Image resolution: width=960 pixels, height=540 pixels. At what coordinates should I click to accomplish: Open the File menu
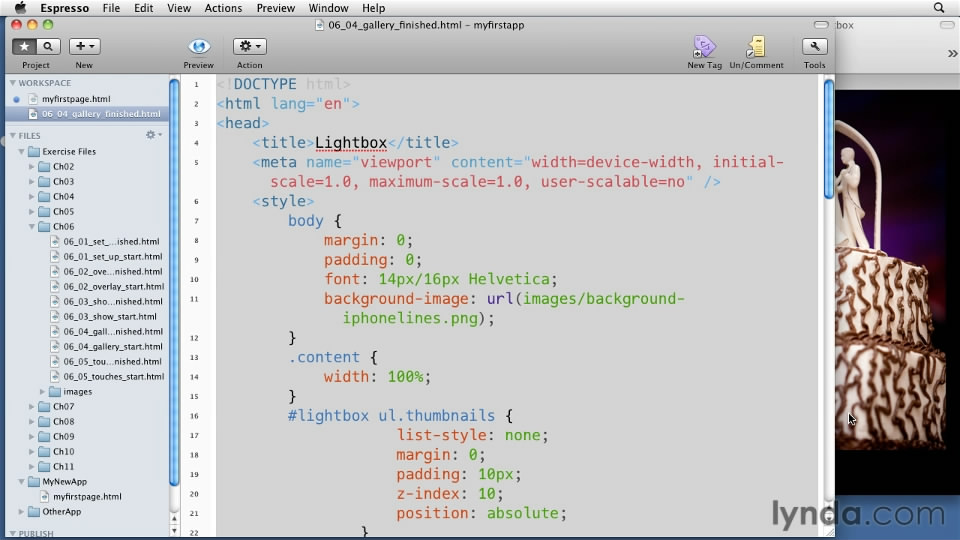[x=111, y=8]
